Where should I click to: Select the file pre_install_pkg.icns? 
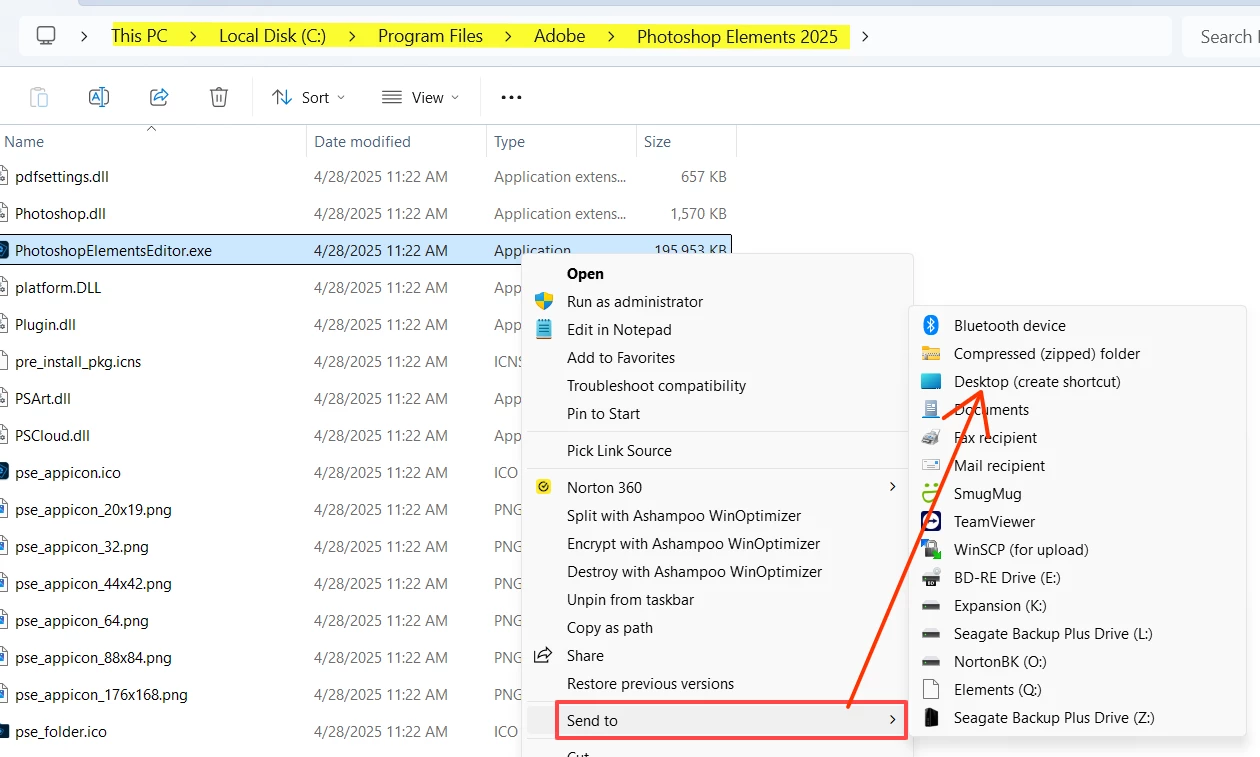point(78,361)
